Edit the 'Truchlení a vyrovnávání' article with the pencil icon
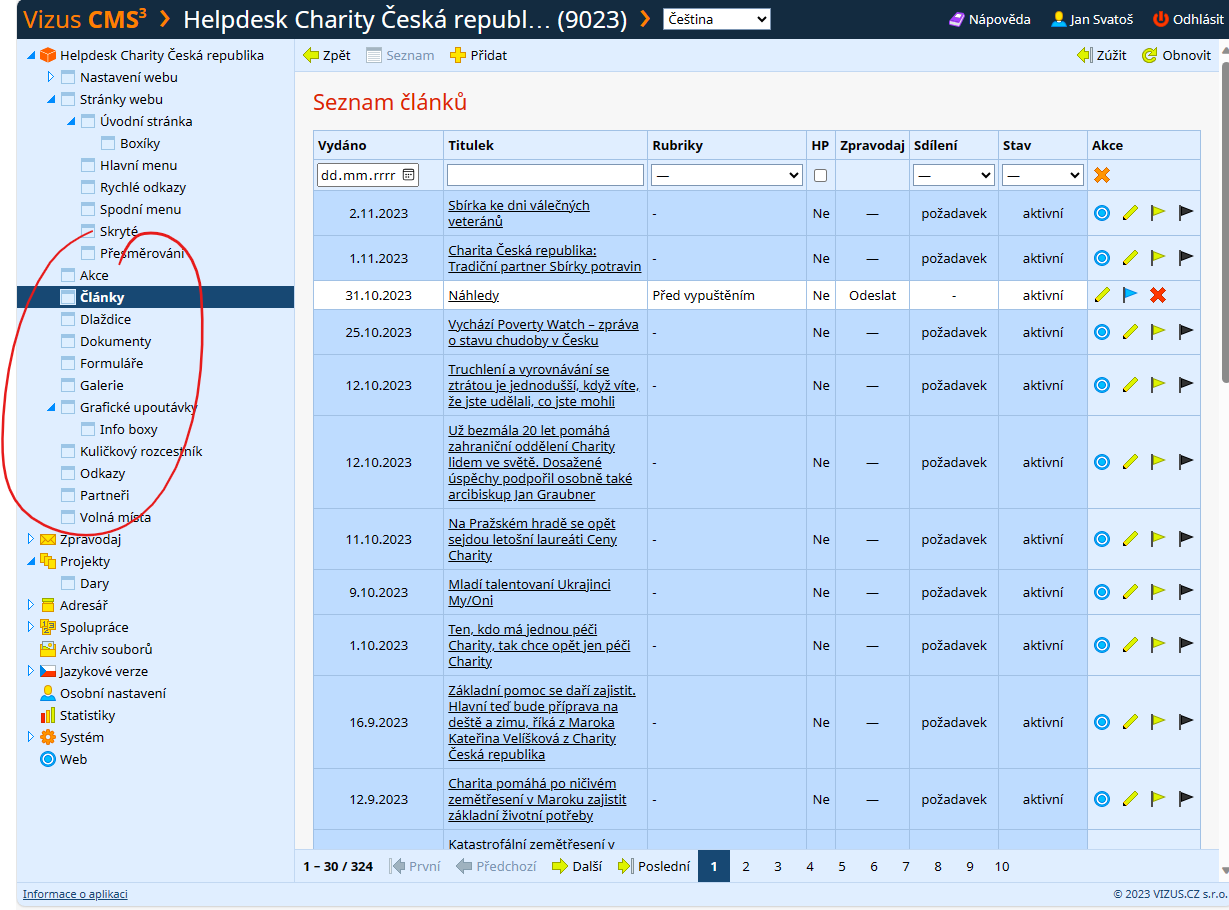1229x910 pixels. coord(1130,385)
